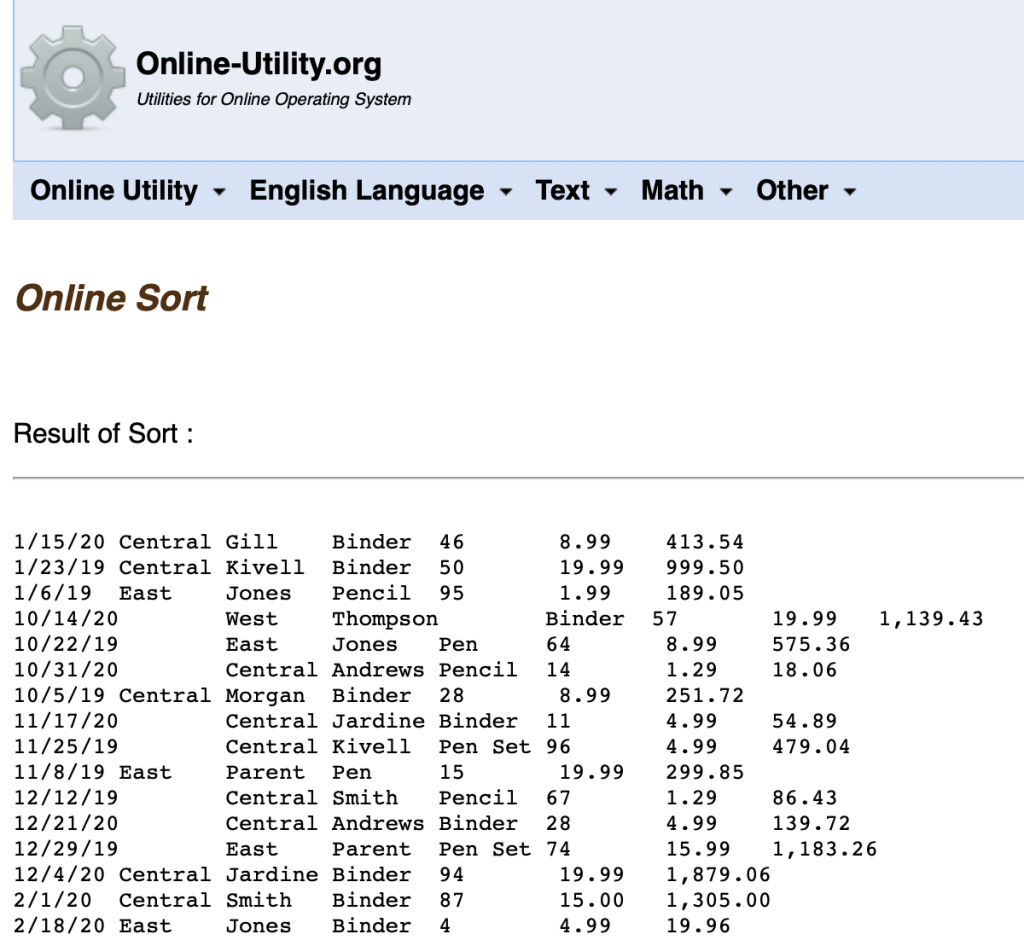Open the Text menu

pos(563,190)
